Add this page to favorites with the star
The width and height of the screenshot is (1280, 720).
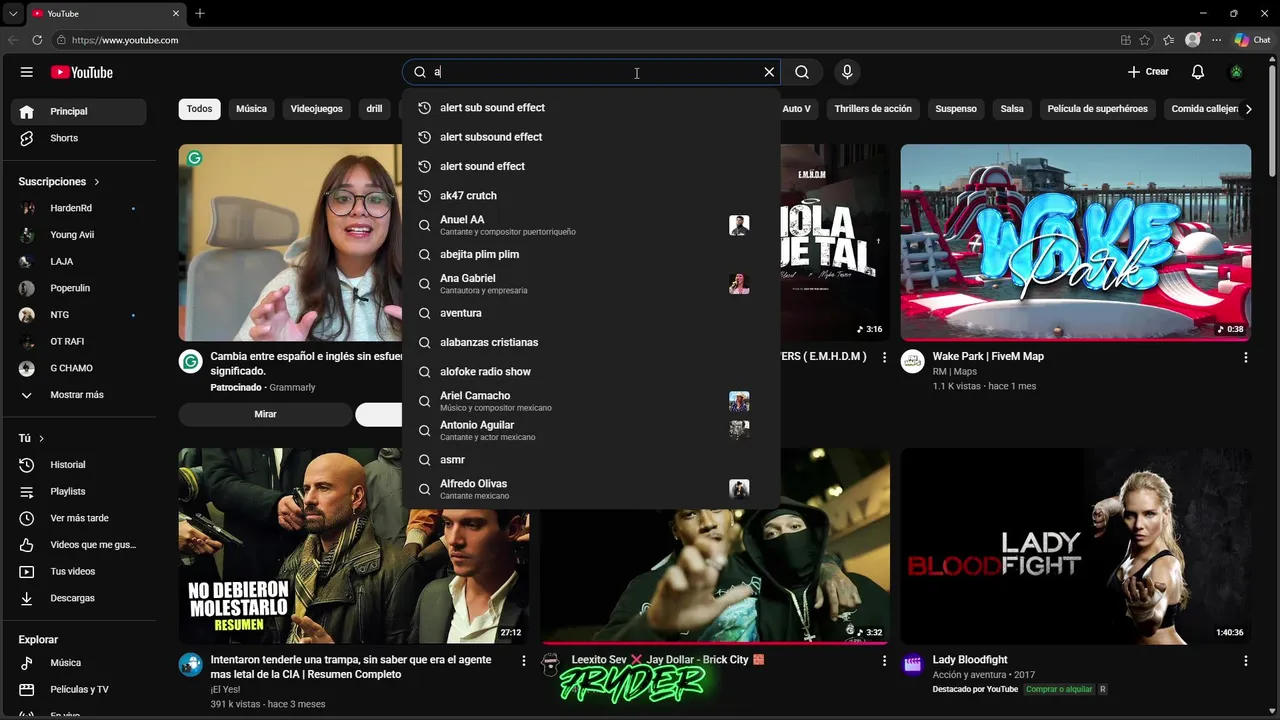1145,40
